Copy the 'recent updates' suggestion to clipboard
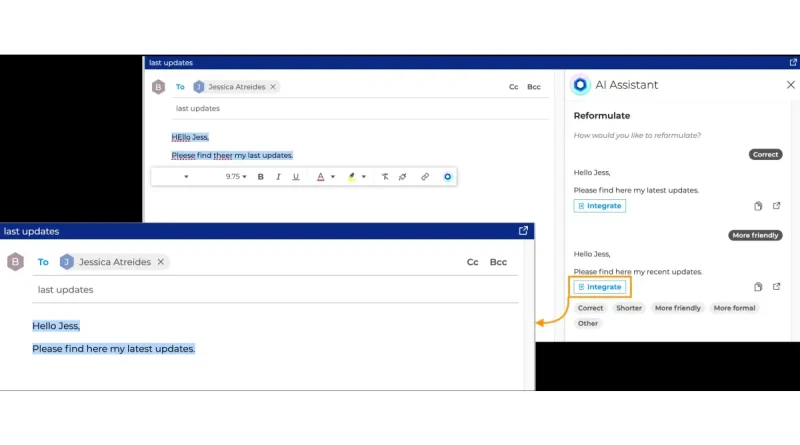This screenshot has width=800, height=445. click(758, 287)
